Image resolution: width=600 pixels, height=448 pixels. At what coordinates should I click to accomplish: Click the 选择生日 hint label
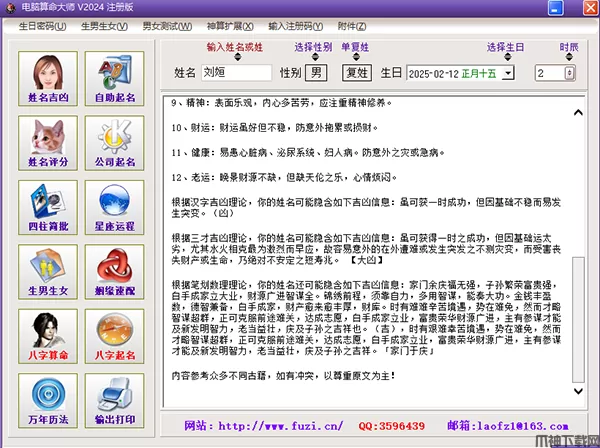tap(505, 47)
